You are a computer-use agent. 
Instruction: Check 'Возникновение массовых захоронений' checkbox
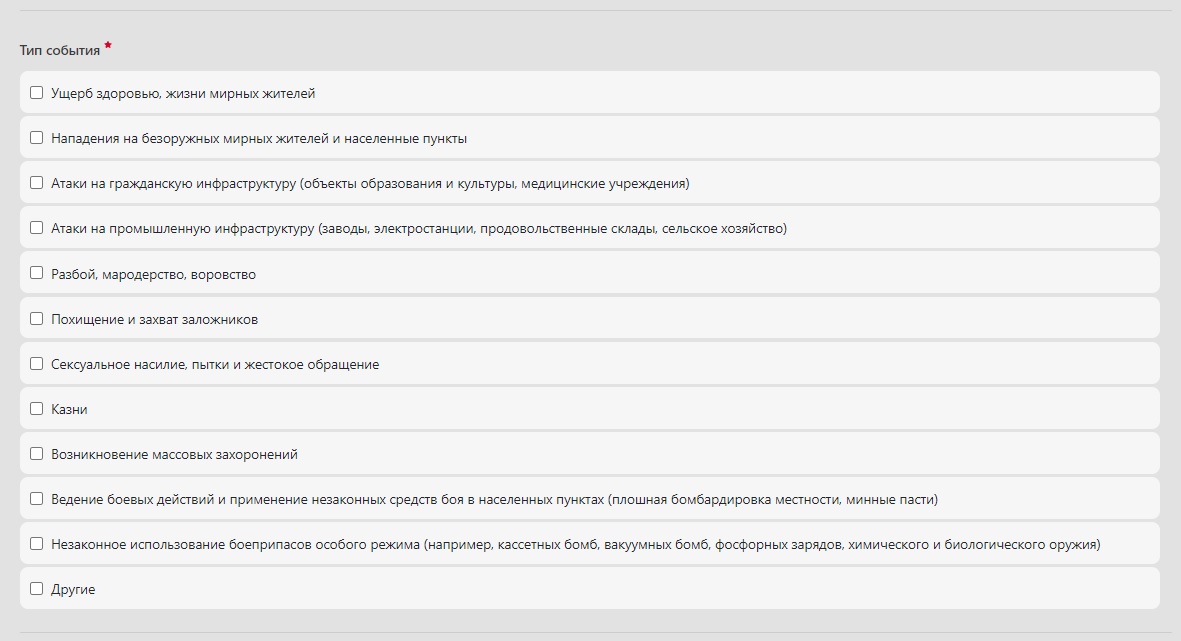pyautogui.click(x=36, y=453)
